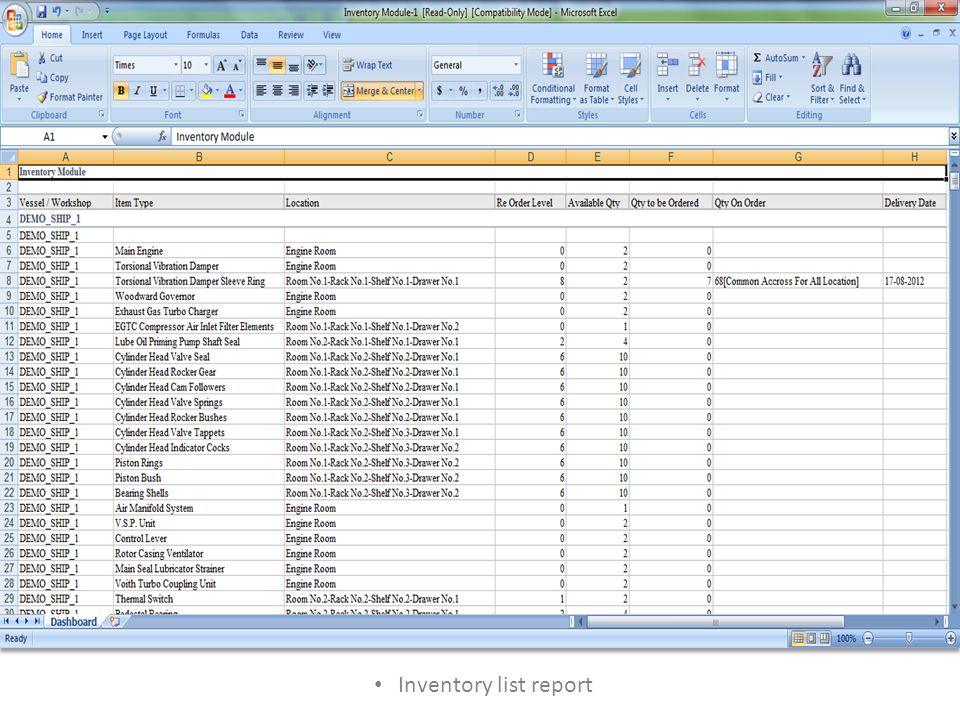This screenshot has height=720, width=960.
Task: Open the font size dropdown showing 10
Action: coord(206,65)
